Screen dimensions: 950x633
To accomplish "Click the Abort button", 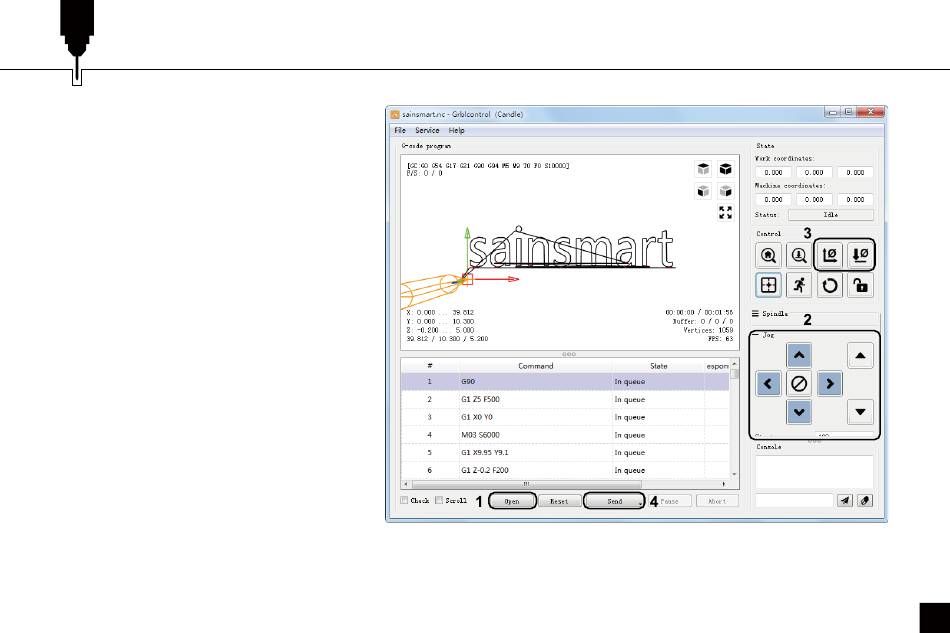I will (717, 501).
